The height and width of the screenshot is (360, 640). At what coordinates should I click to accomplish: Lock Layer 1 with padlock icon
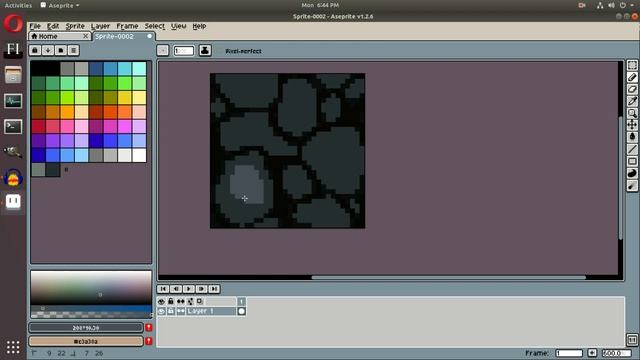point(171,311)
